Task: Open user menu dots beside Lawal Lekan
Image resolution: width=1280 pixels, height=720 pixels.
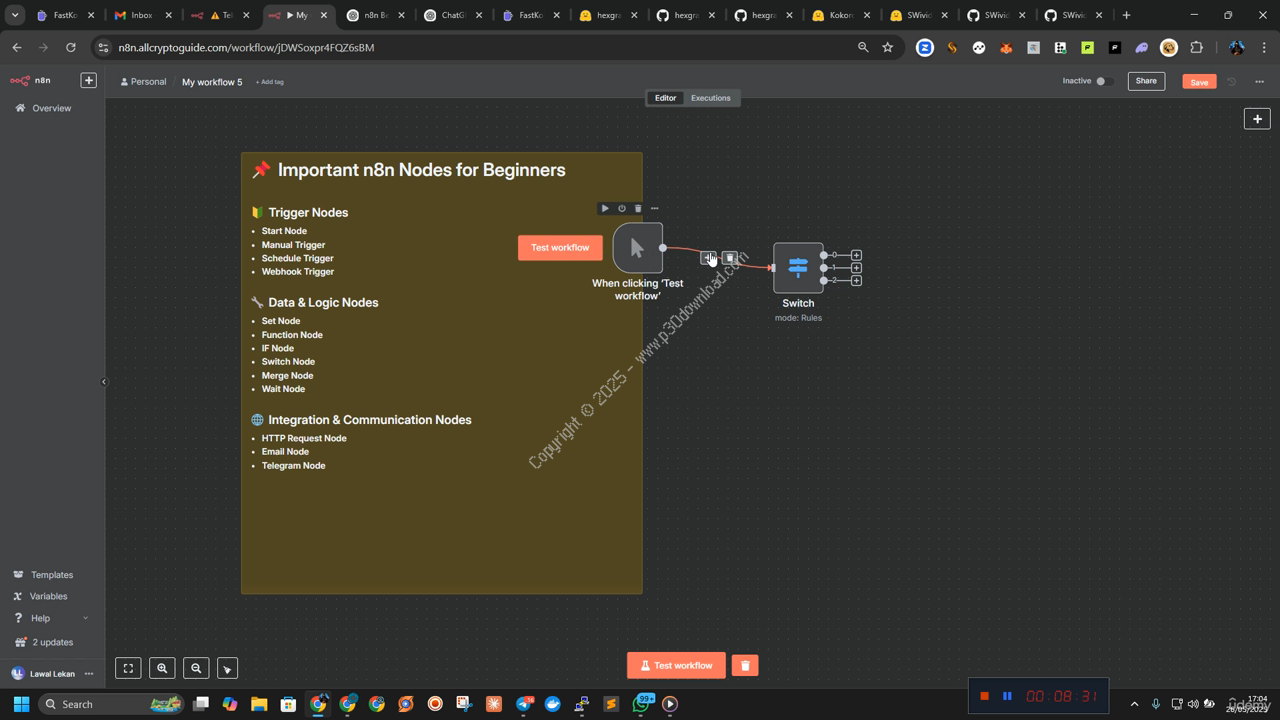Action: [89, 674]
